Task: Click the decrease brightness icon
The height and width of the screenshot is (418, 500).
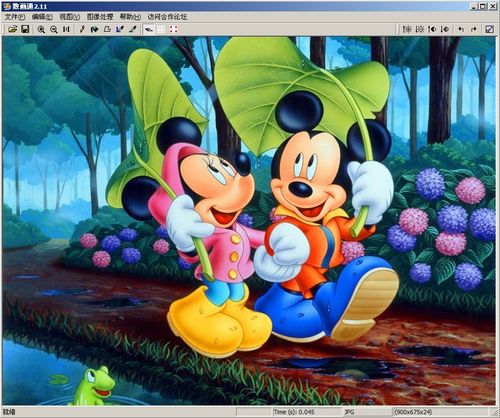Action: 420,29
